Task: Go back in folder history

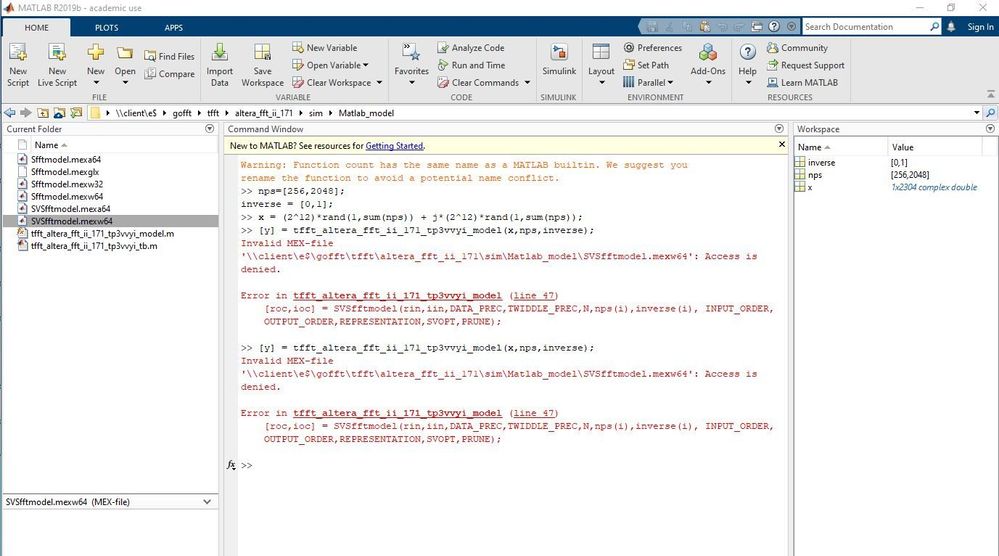Action: 10,113
